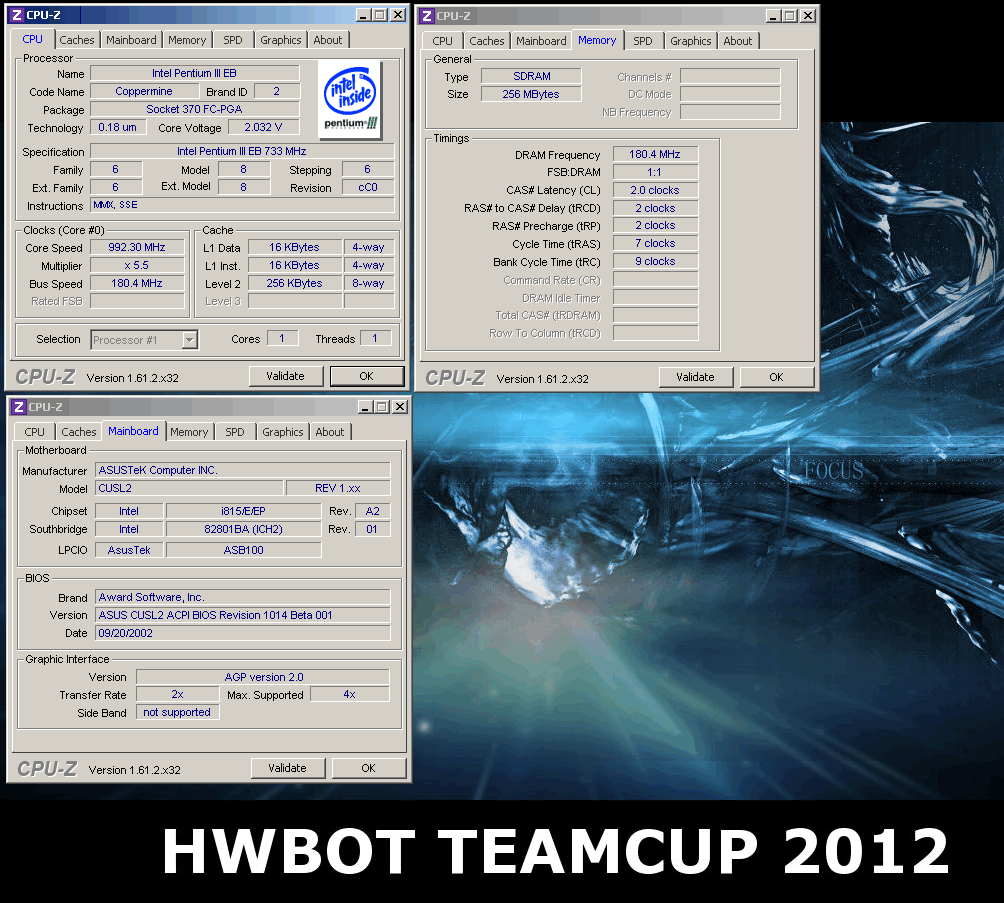
Task: Open About tab in Memory window
Action: [738, 41]
